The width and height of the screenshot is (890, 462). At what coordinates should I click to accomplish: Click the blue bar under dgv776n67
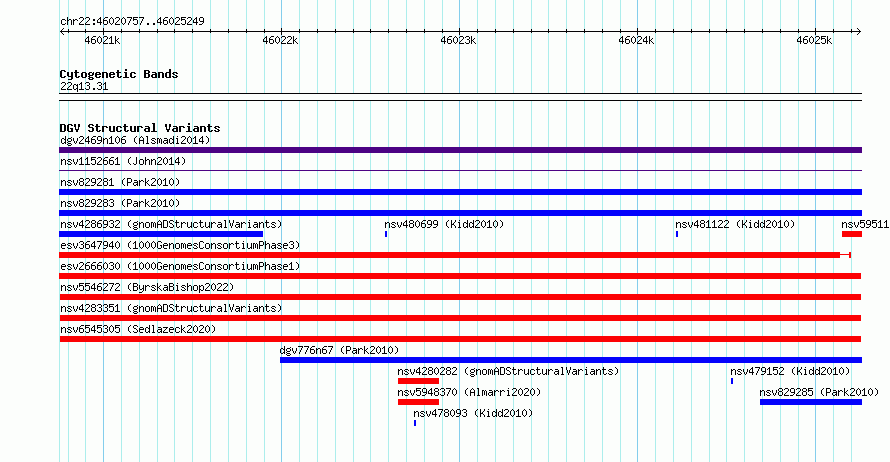coord(571,360)
